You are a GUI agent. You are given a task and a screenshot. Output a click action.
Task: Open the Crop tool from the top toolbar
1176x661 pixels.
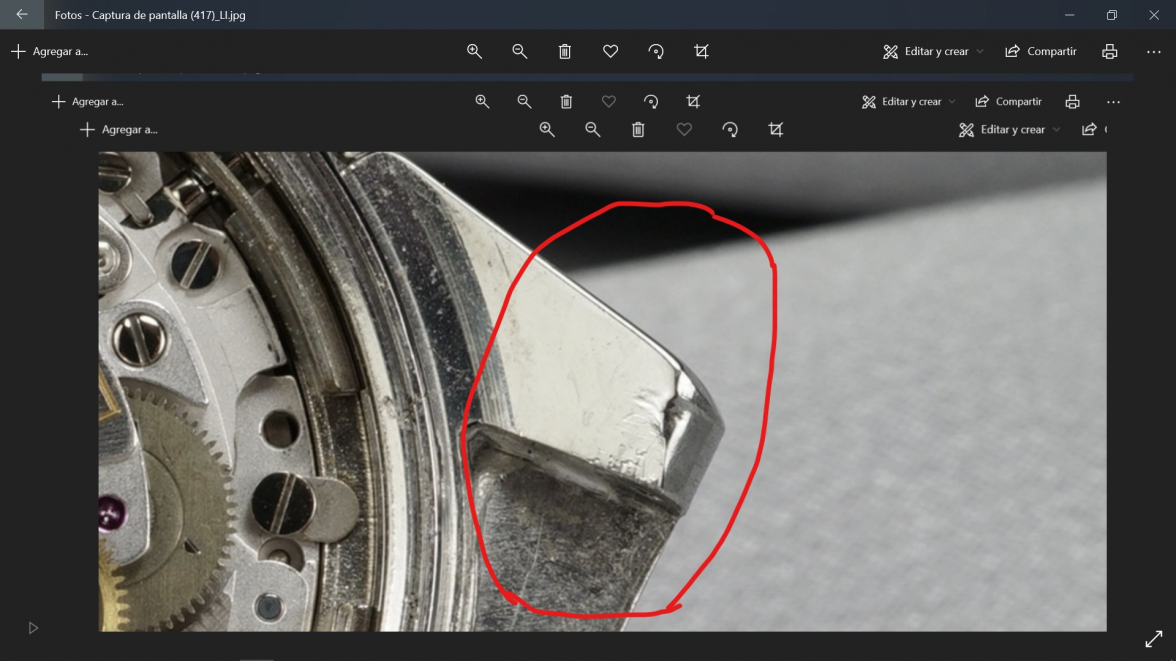coord(701,51)
